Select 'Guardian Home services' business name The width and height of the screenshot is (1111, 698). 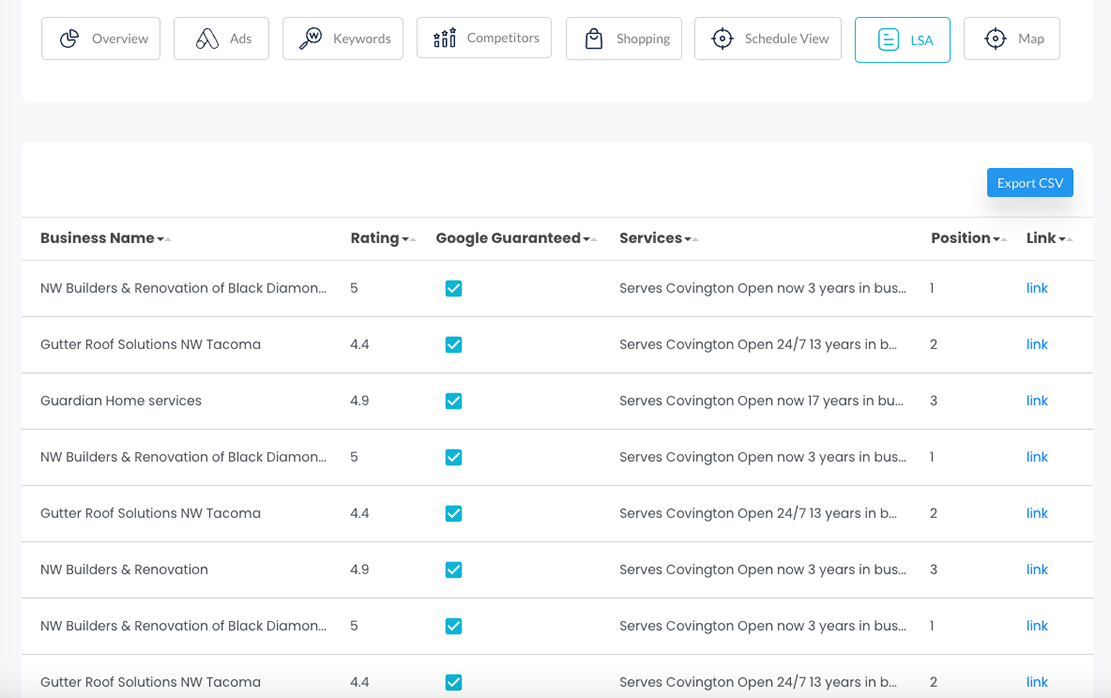tap(120, 400)
